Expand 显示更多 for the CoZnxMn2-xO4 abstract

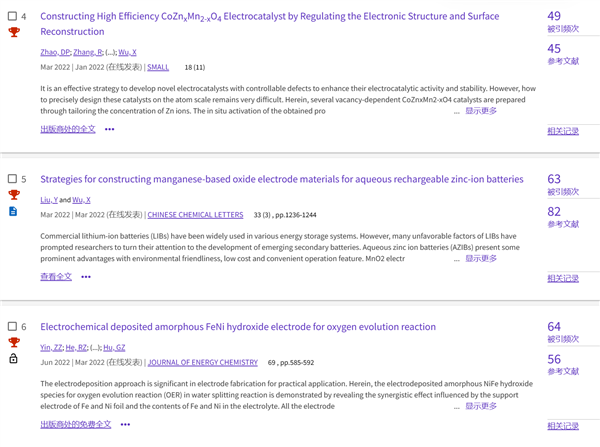tap(480, 111)
